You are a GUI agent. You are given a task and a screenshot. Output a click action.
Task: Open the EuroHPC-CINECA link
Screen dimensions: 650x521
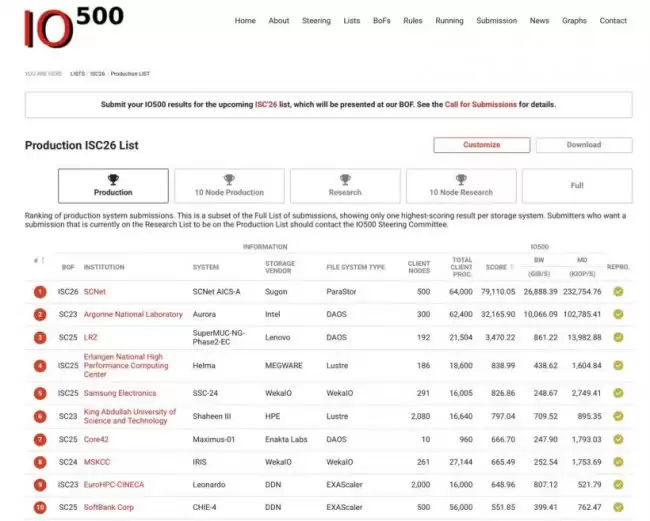(114, 485)
